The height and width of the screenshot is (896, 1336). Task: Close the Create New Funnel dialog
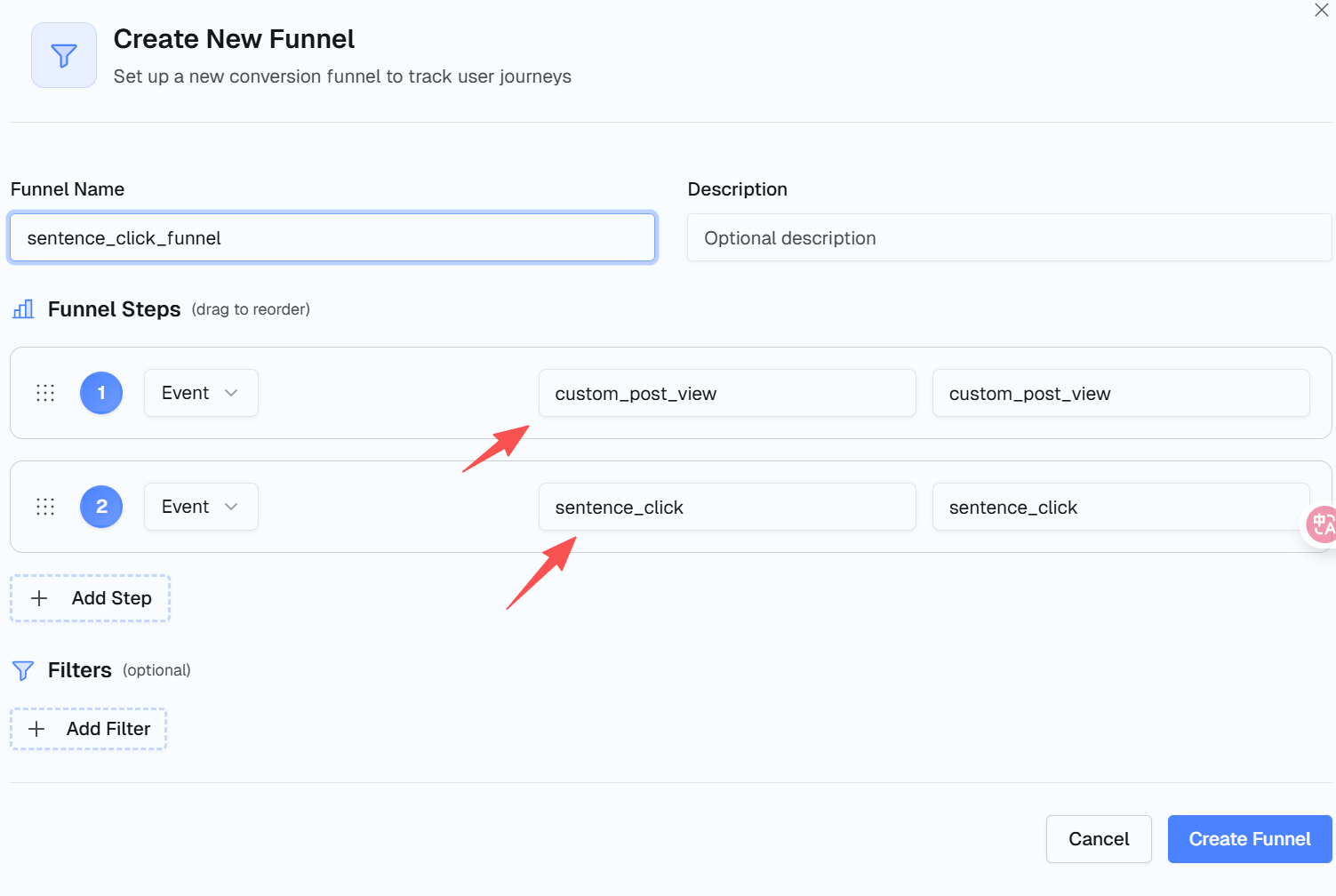pyautogui.click(x=1321, y=11)
